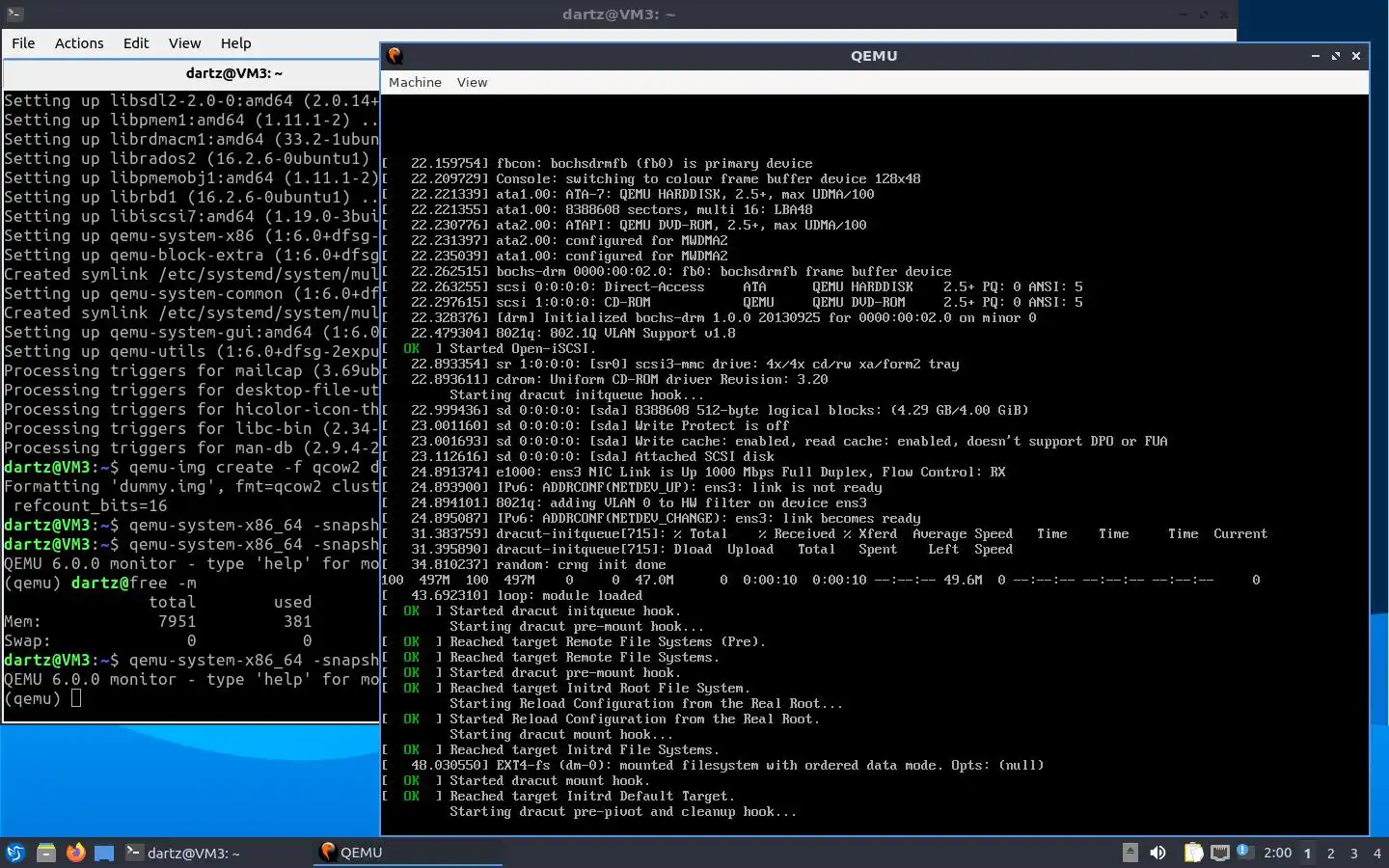Switch to workspace 3
1389x868 pixels.
point(1354,853)
